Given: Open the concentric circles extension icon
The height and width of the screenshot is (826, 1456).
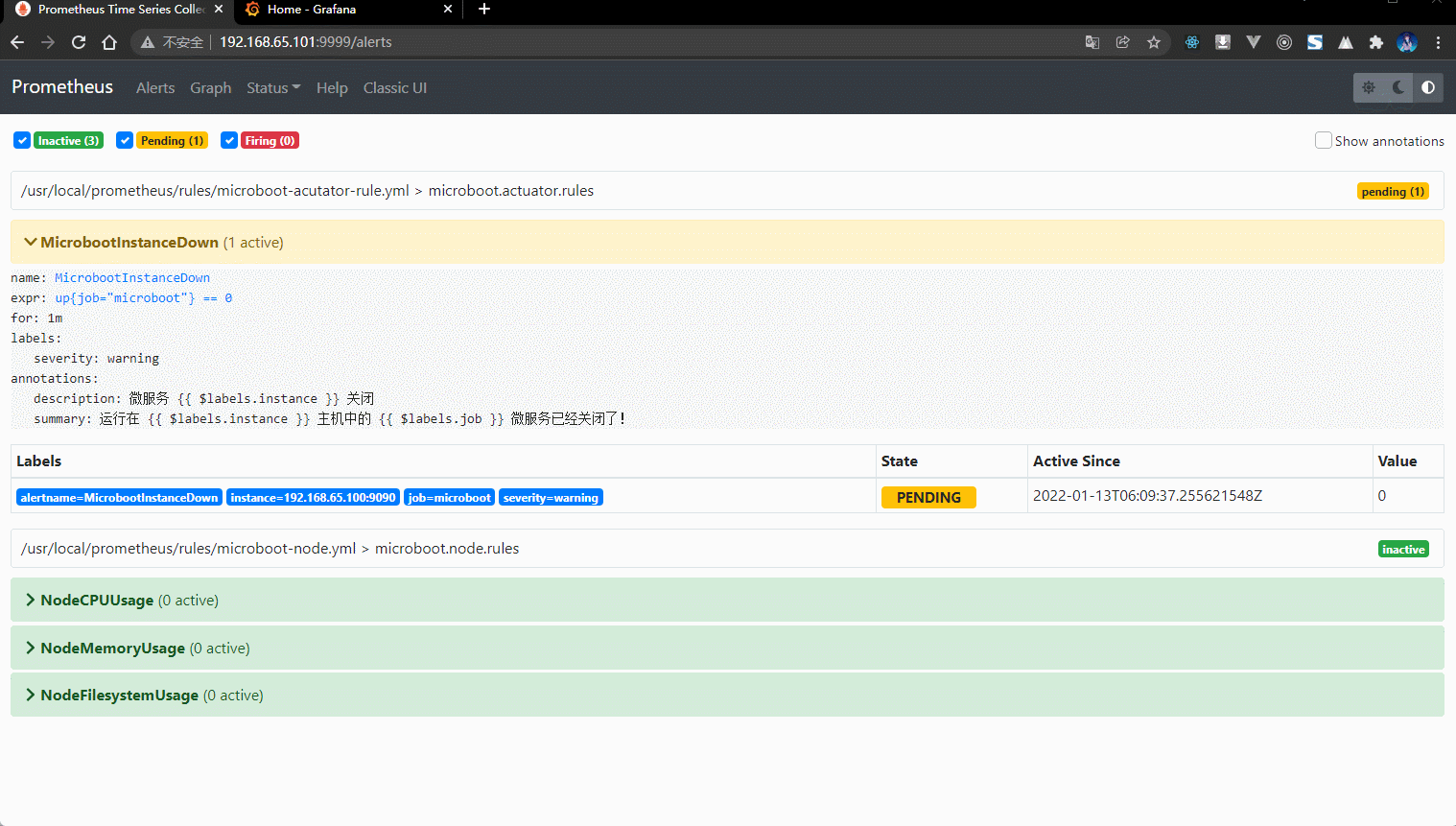Looking at the screenshot, I should [1284, 42].
